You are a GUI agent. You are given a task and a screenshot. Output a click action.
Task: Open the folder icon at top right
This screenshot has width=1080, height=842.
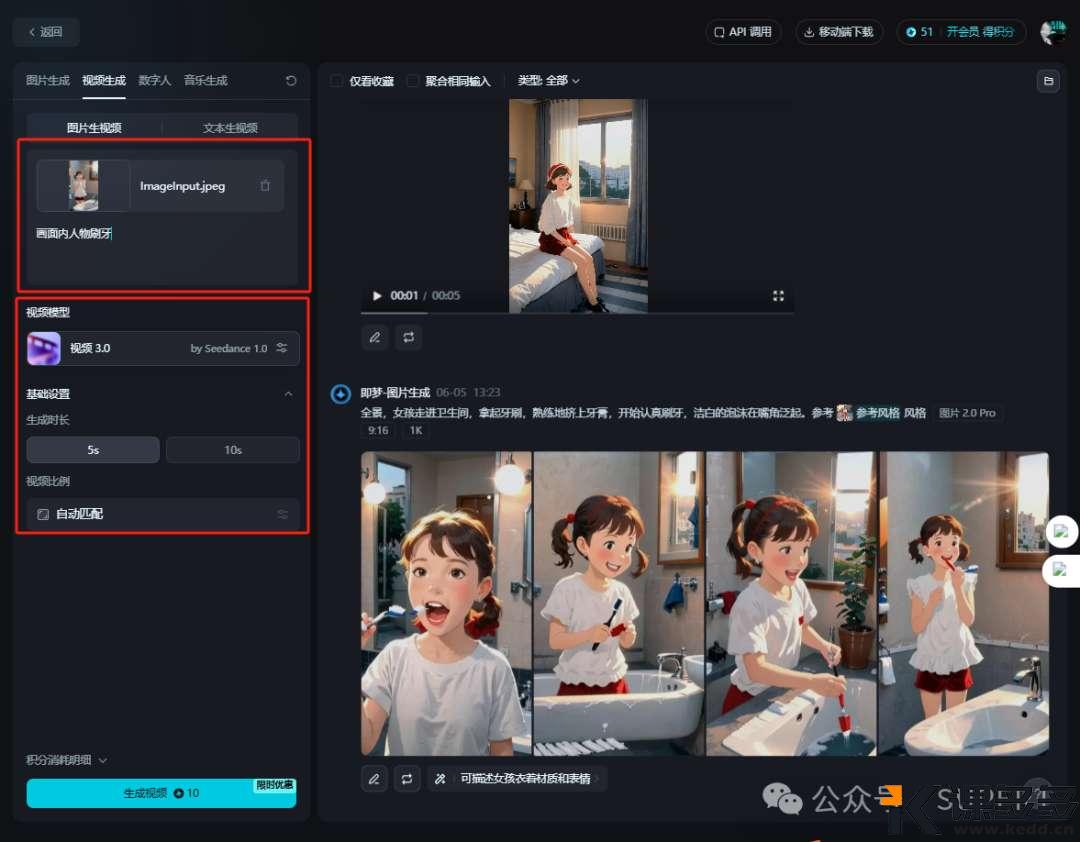[x=1048, y=81]
